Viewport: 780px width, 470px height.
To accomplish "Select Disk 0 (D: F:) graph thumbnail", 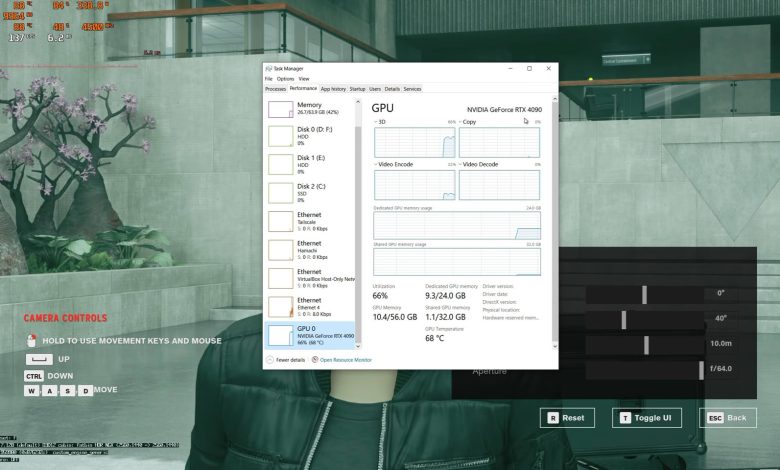I will [281, 136].
